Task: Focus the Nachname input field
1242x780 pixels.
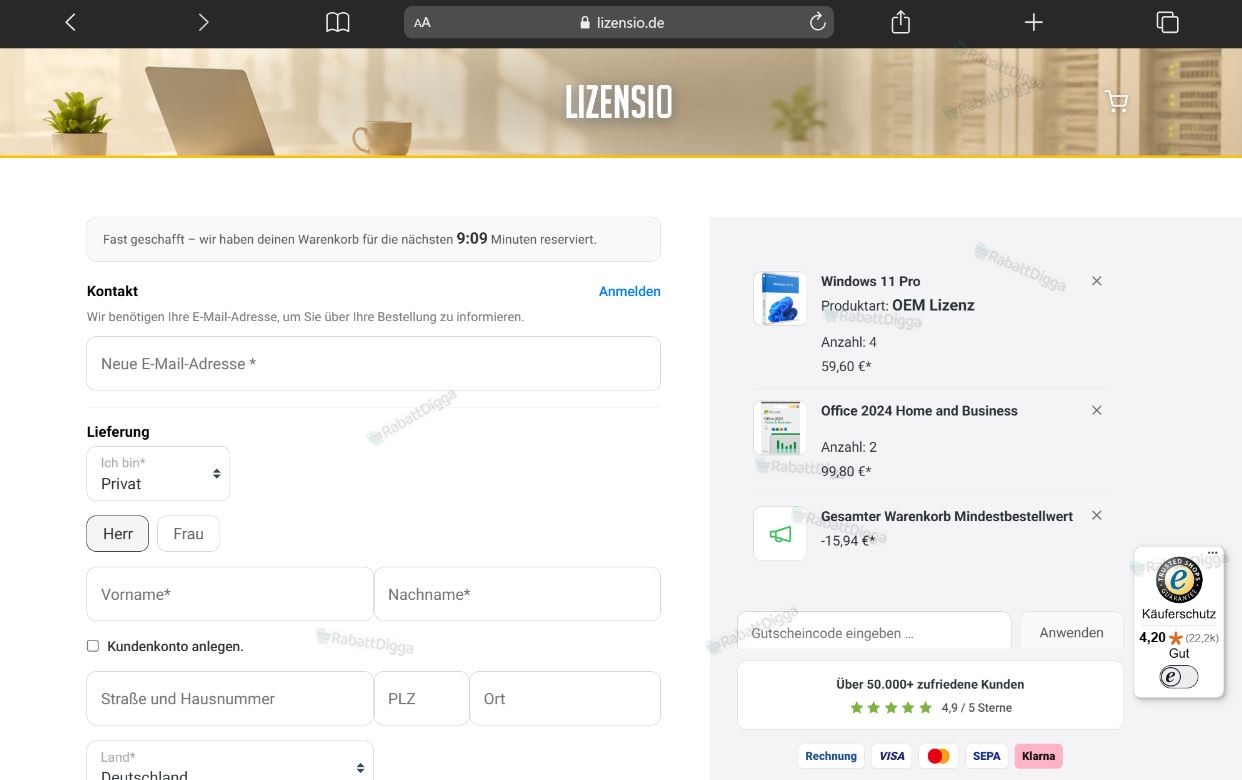Action: 517,595
